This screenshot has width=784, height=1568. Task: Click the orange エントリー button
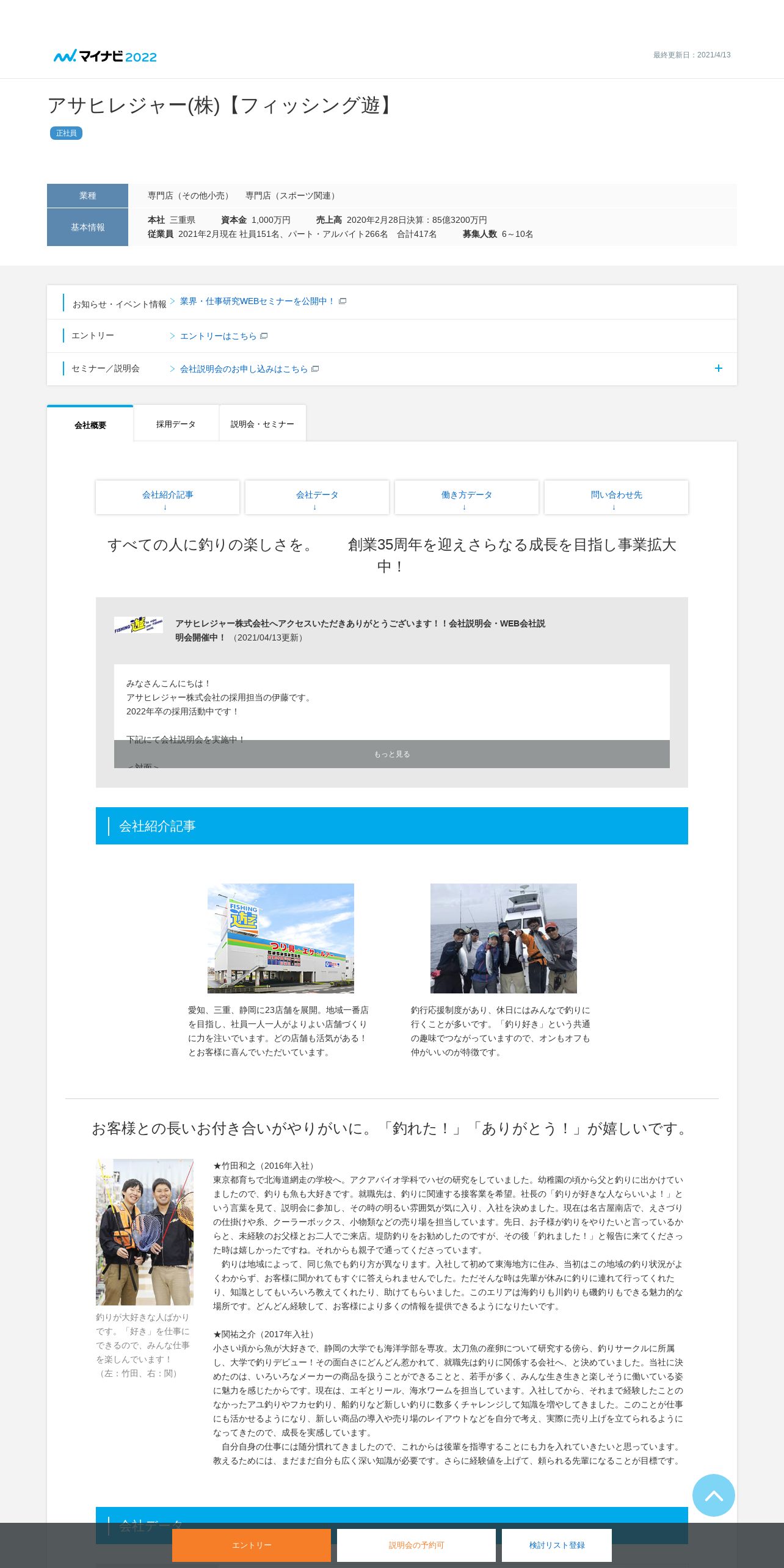point(252,1545)
